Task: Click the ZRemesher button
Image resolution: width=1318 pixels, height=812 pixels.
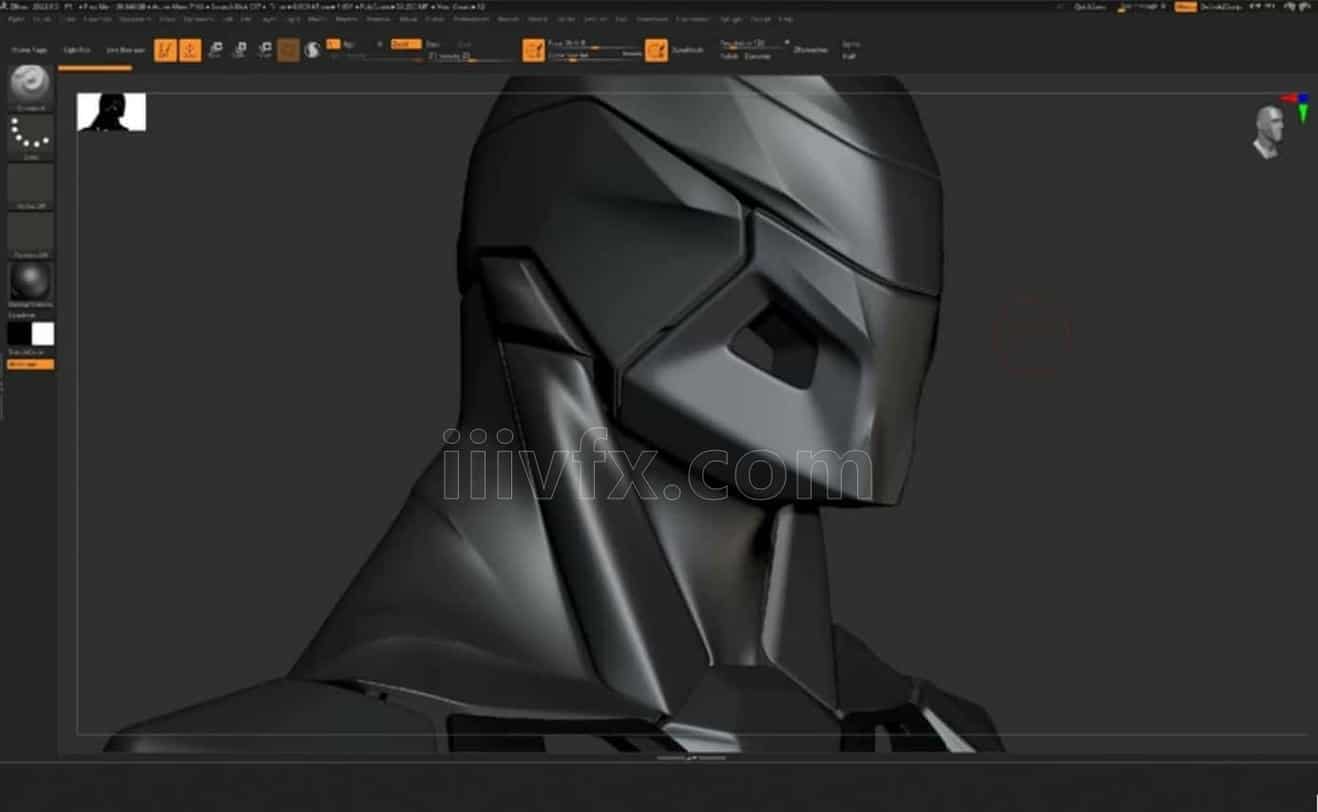Action: [811, 50]
